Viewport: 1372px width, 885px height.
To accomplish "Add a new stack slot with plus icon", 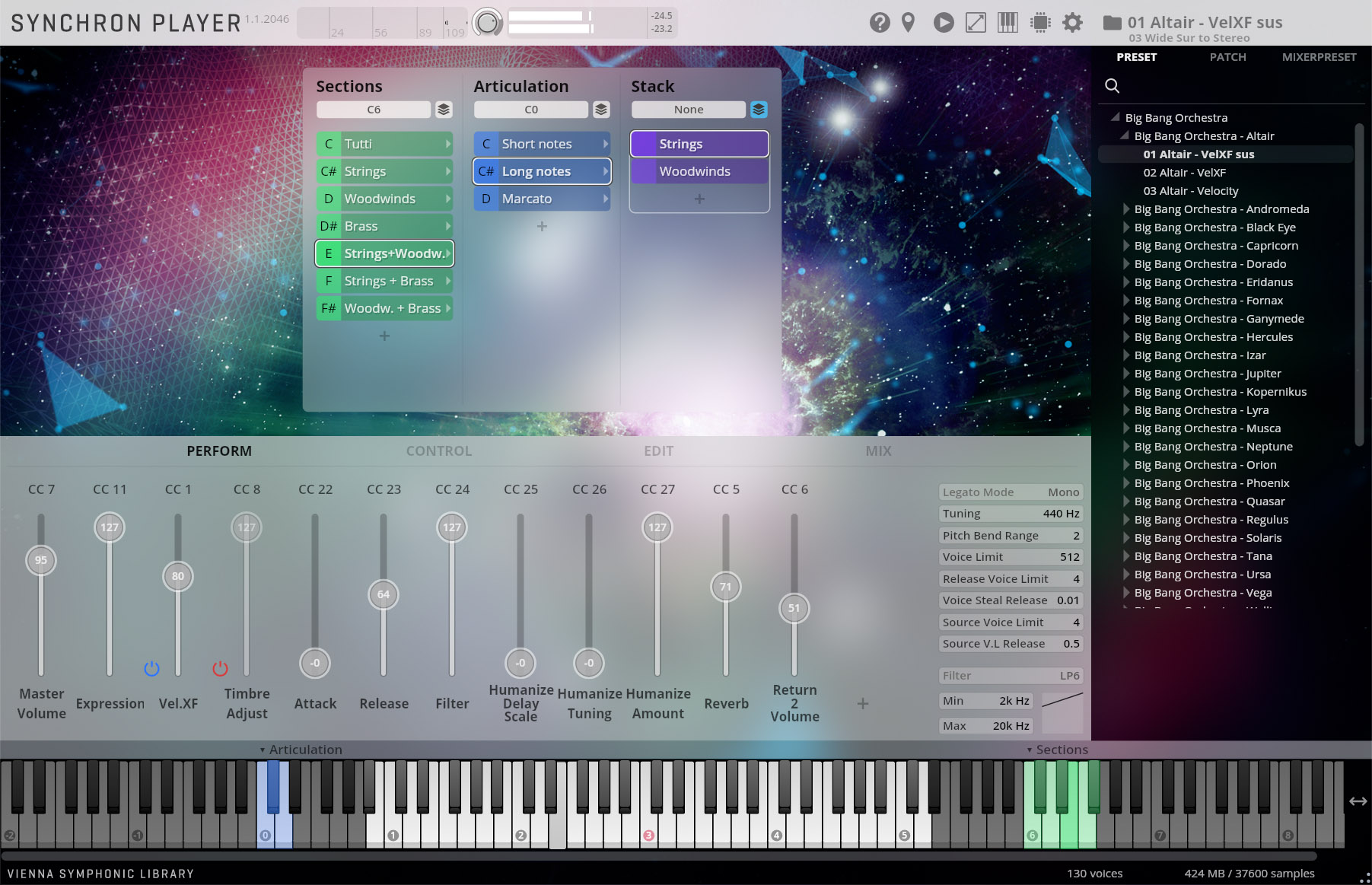I will [x=699, y=199].
